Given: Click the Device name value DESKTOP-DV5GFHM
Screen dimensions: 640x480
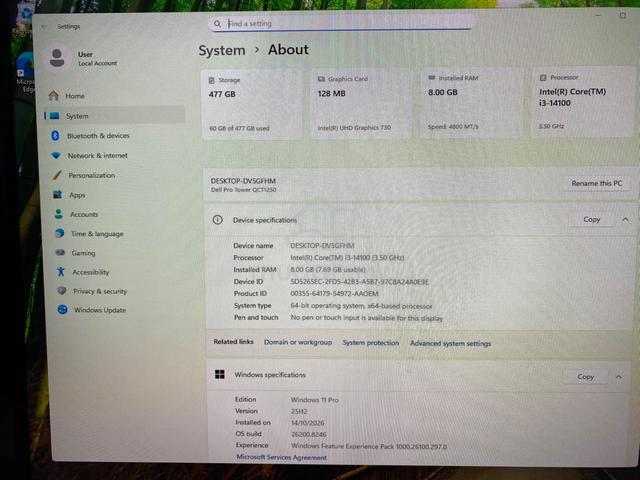Looking at the screenshot, I should [322, 246].
